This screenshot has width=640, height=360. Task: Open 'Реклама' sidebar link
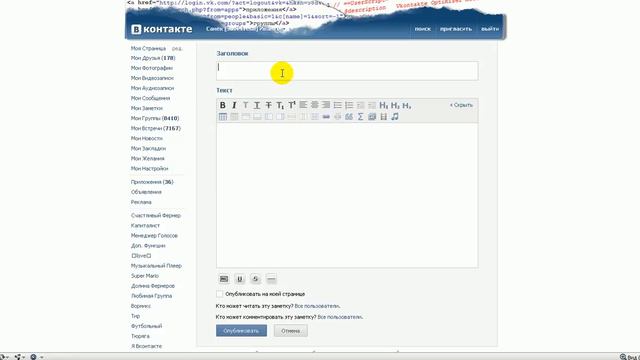(x=141, y=202)
